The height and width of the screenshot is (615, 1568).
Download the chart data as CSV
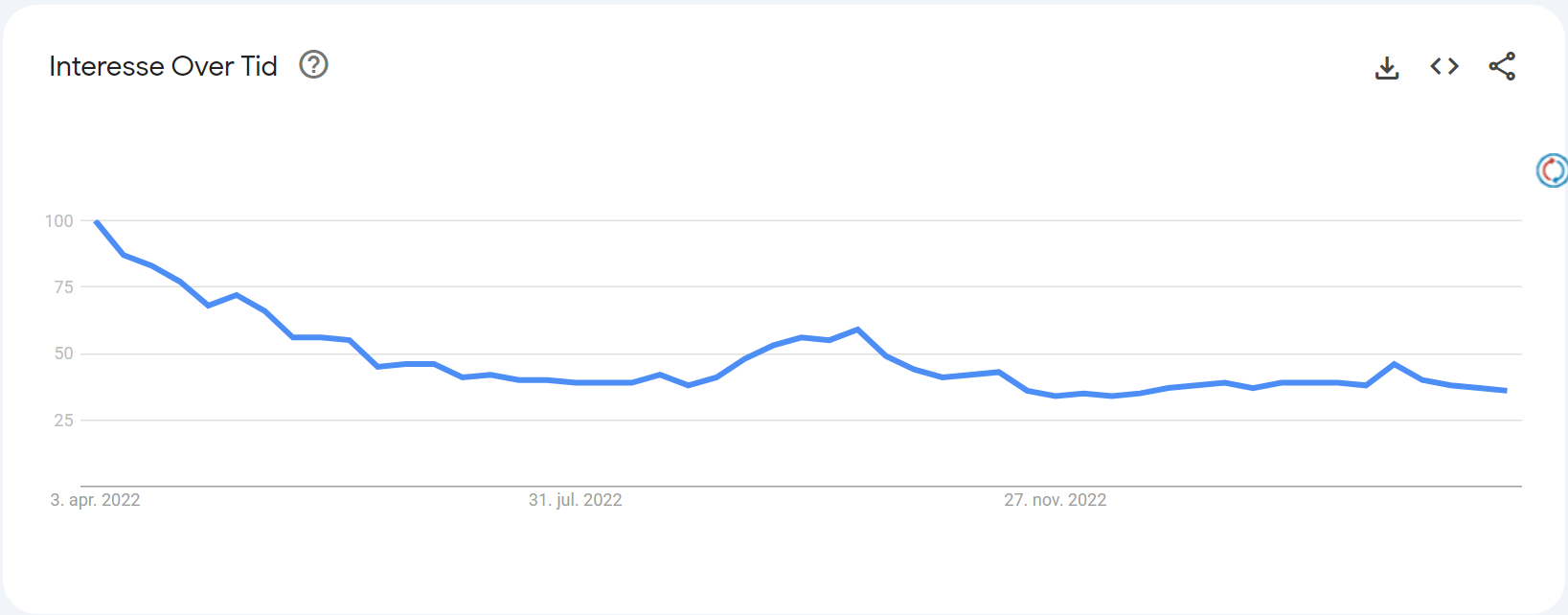coord(1386,67)
